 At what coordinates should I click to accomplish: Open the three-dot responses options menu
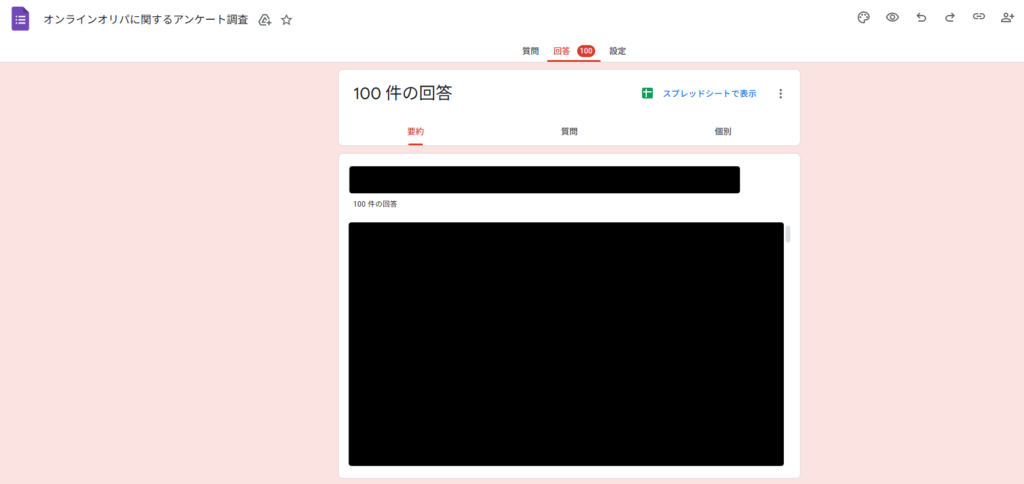click(x=781, y=94)
